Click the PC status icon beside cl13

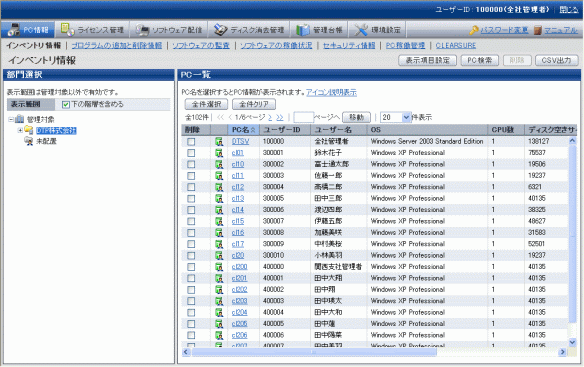219,199
